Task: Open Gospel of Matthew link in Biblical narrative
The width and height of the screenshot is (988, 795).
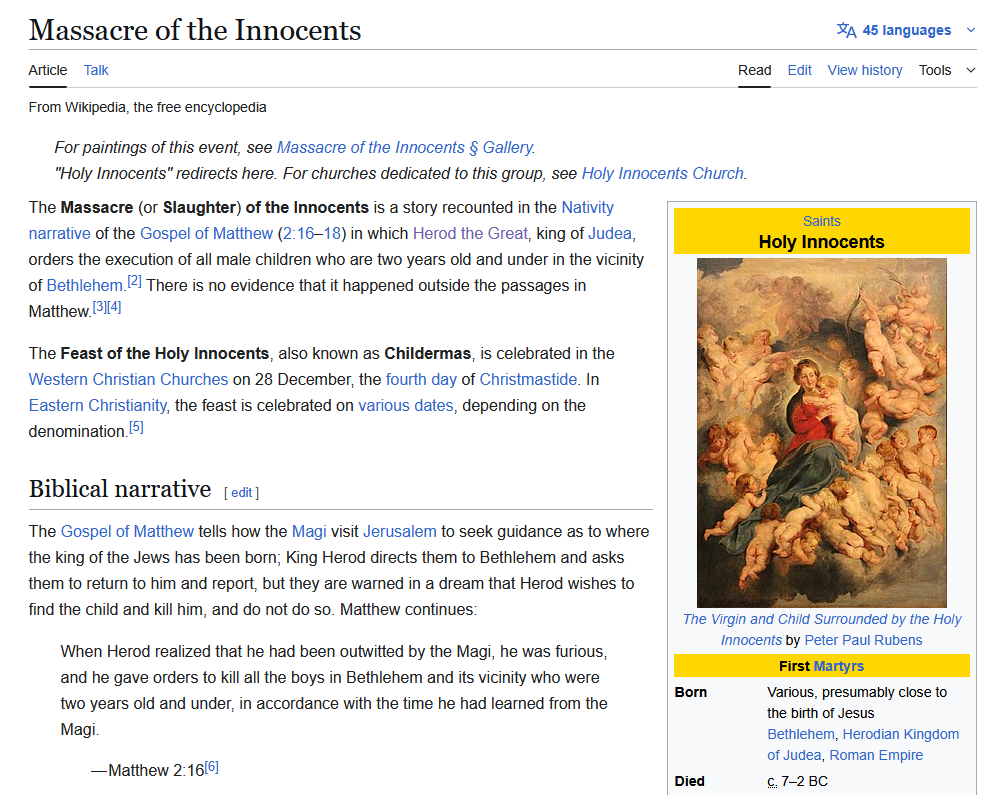Action: pyautogui.click(x=127, y=532)
